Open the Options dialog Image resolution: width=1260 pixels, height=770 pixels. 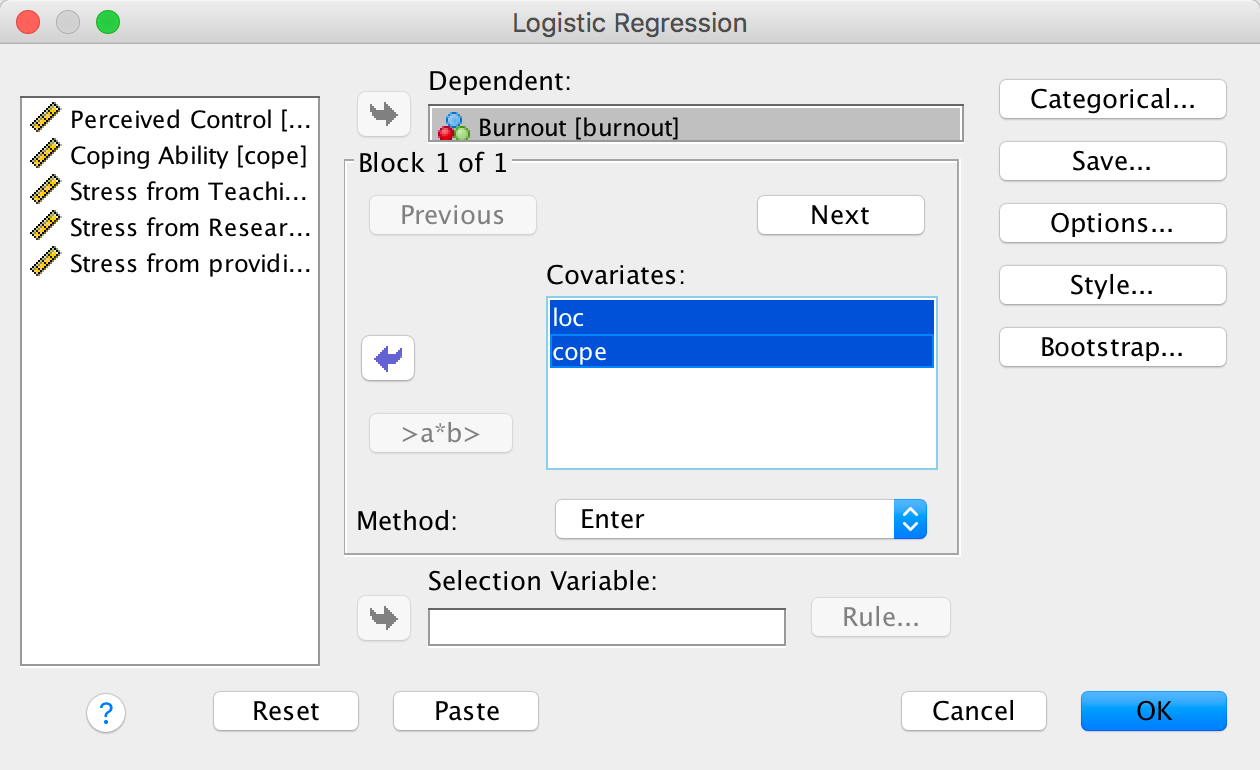[x=1112, y=224]
